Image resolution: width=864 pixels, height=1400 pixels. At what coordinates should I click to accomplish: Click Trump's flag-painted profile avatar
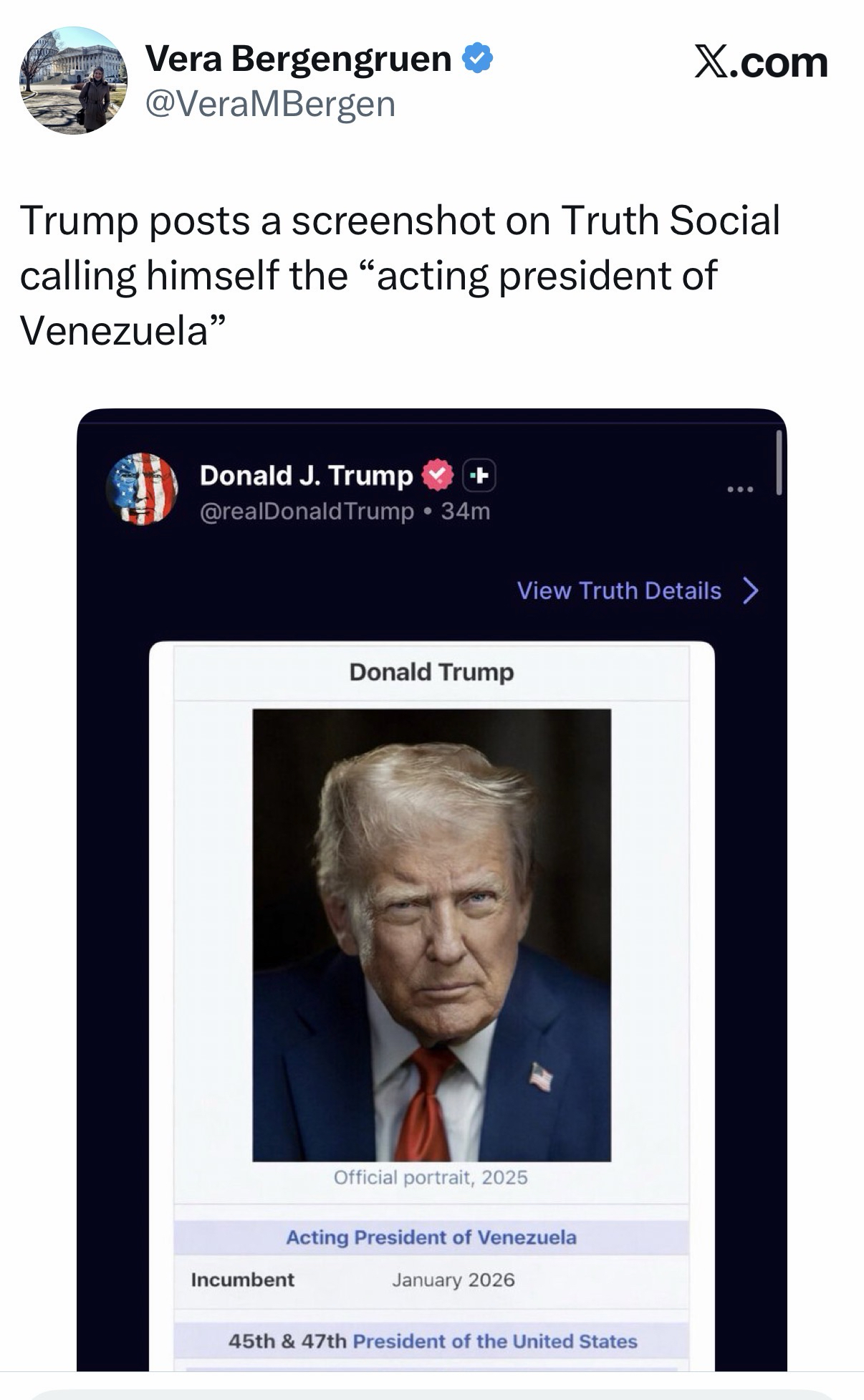tap(142, 489)
